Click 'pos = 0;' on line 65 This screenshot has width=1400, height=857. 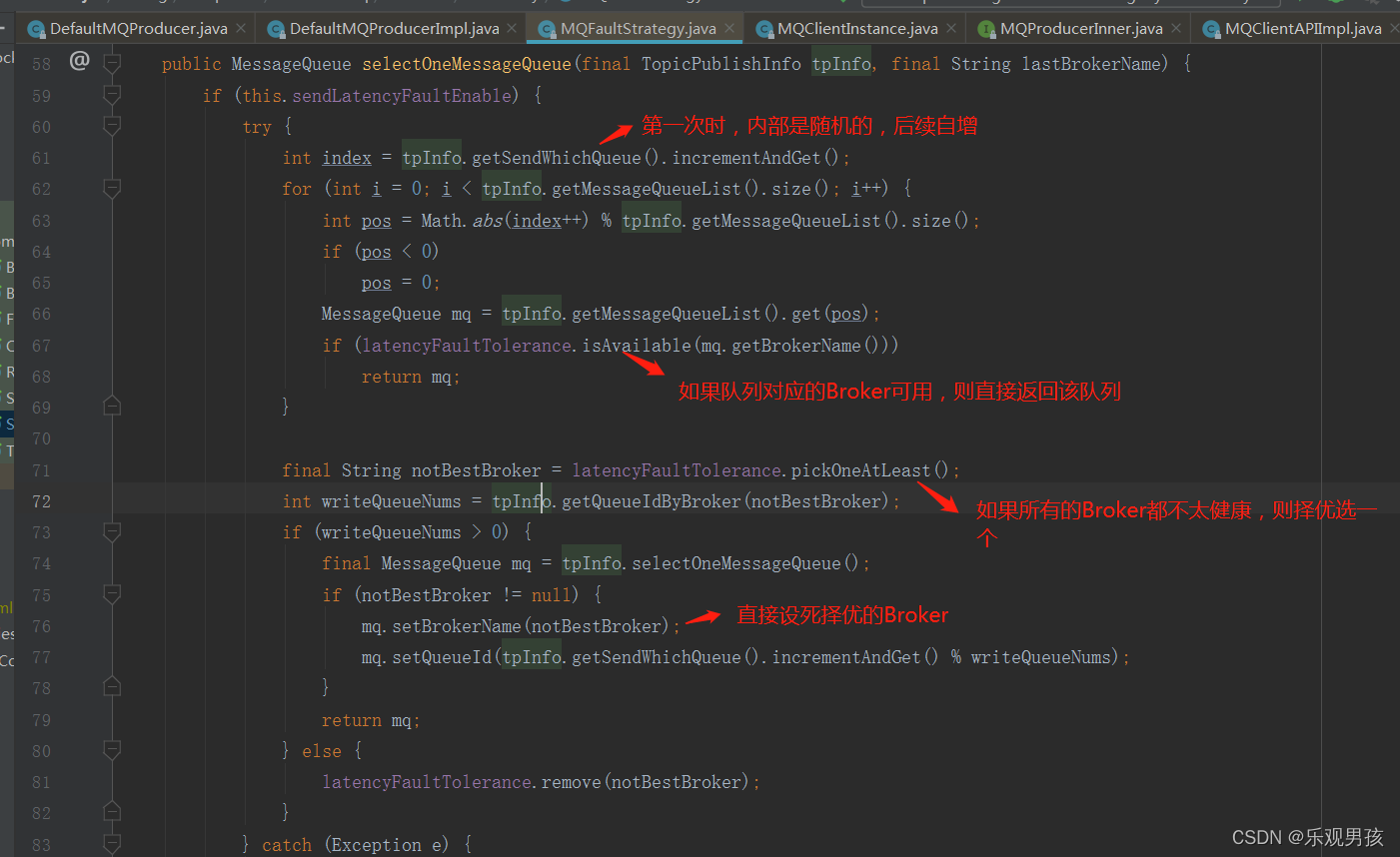click(x=401, y=283)
